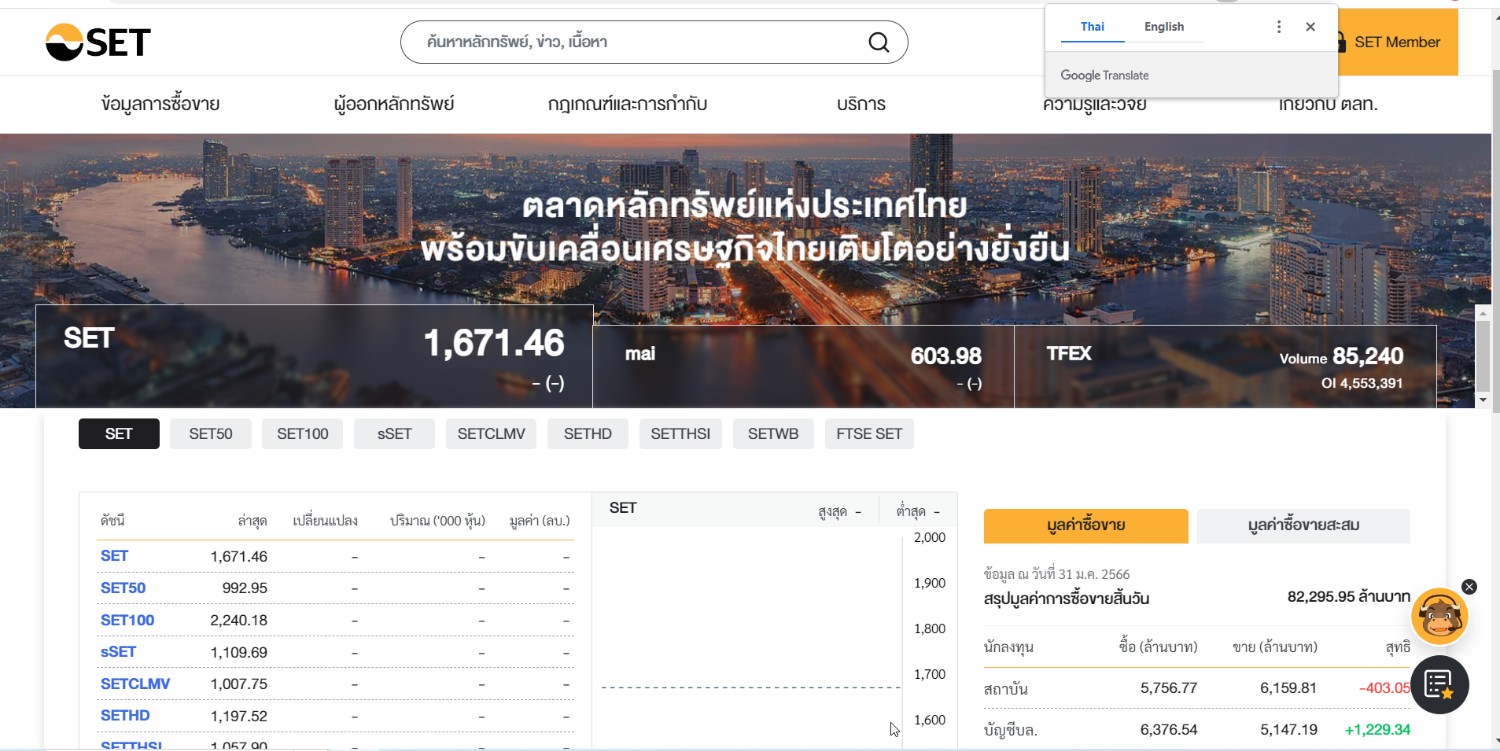The width and height of the screenshot is (1500, 751).
Task: Click the TFEX Volume banner panel
Action: click(x=1225, y=367)
